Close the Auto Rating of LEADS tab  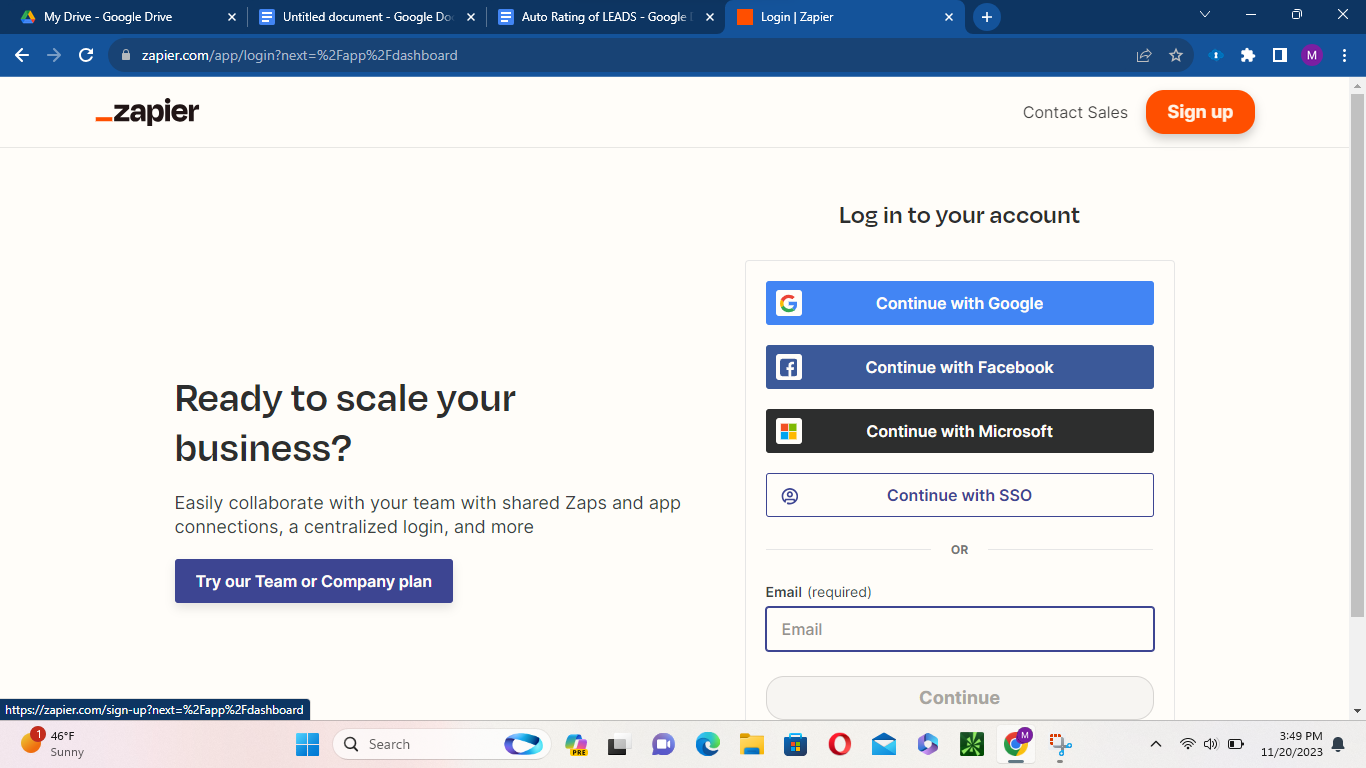710,17
